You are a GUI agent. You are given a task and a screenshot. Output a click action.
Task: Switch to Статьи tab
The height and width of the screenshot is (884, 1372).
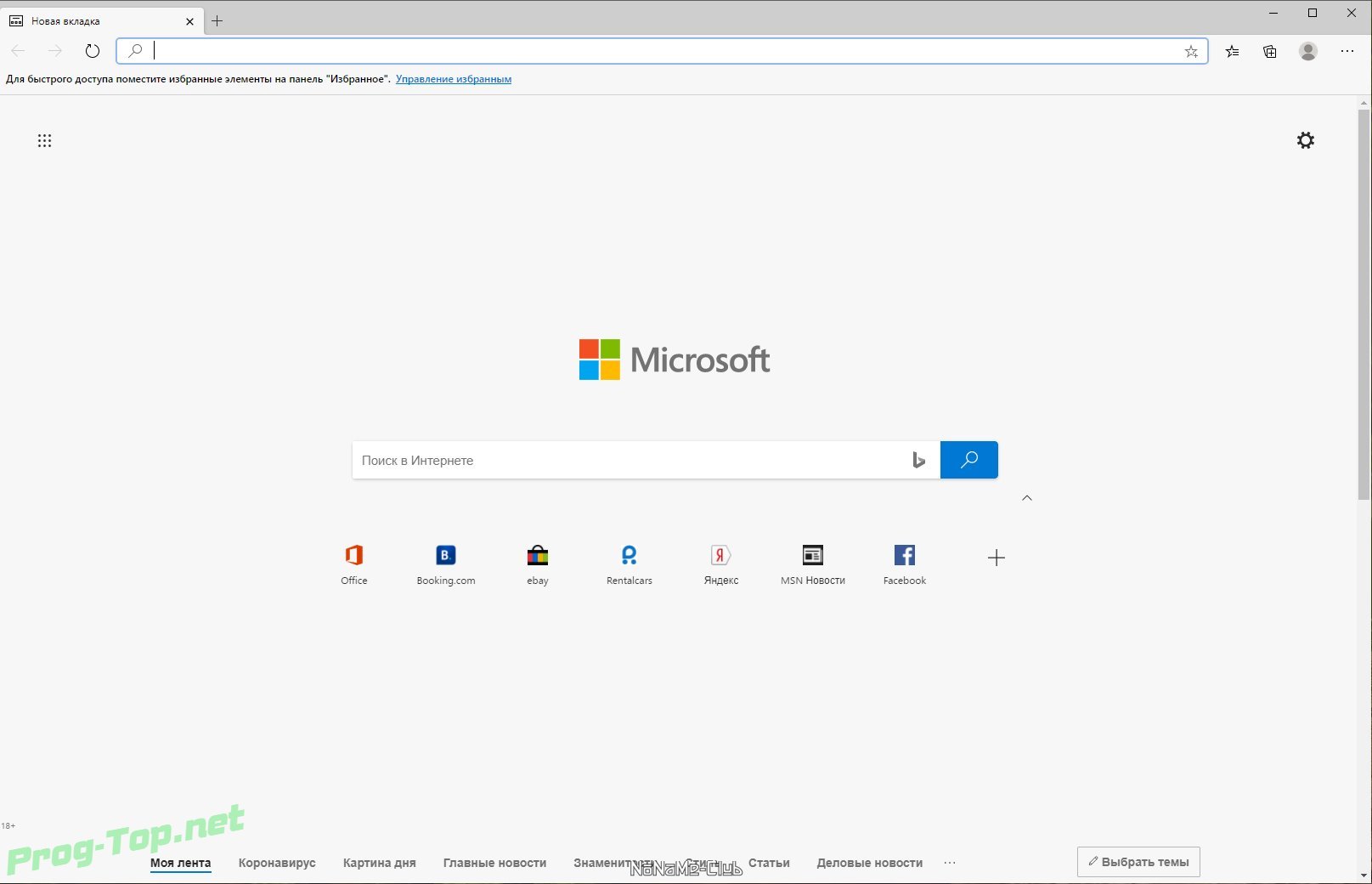(769, 863)
